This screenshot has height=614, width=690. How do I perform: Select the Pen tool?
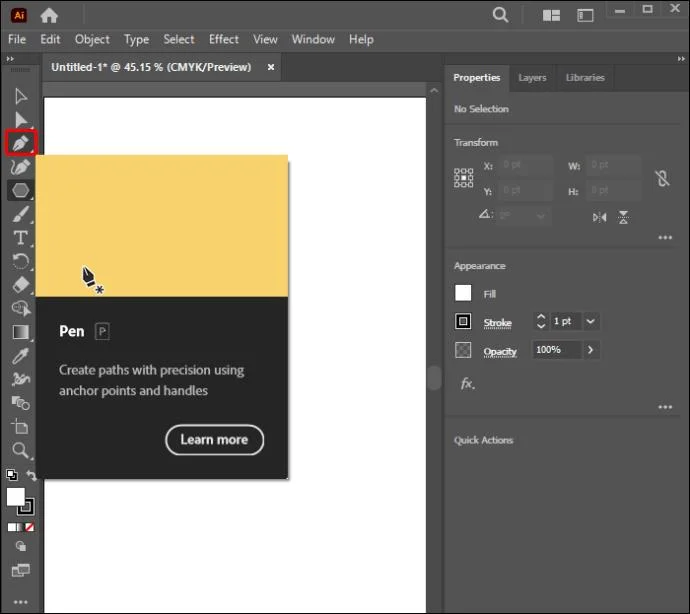click(x=21, y=143)
